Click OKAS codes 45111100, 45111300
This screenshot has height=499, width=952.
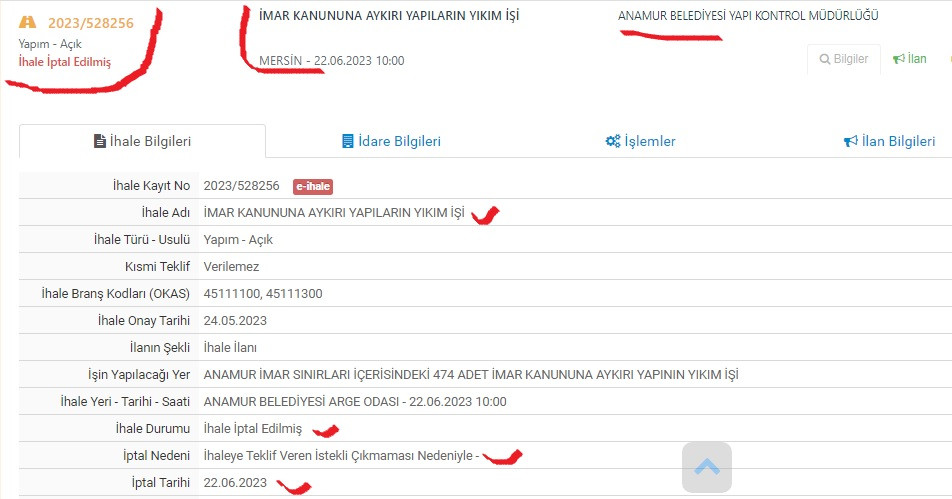point(263,294)
